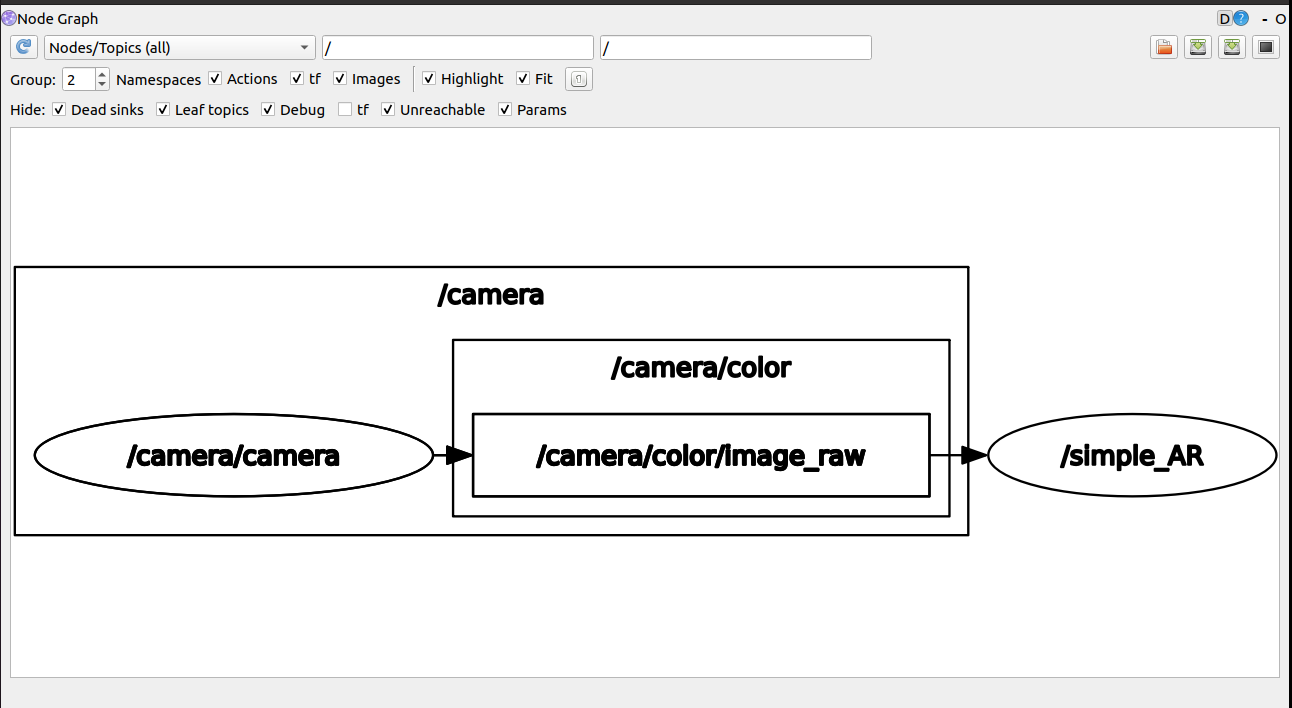The image size is (1292, 708).
Task: Click the refresh graph icon
Action: tap(24, 47)
